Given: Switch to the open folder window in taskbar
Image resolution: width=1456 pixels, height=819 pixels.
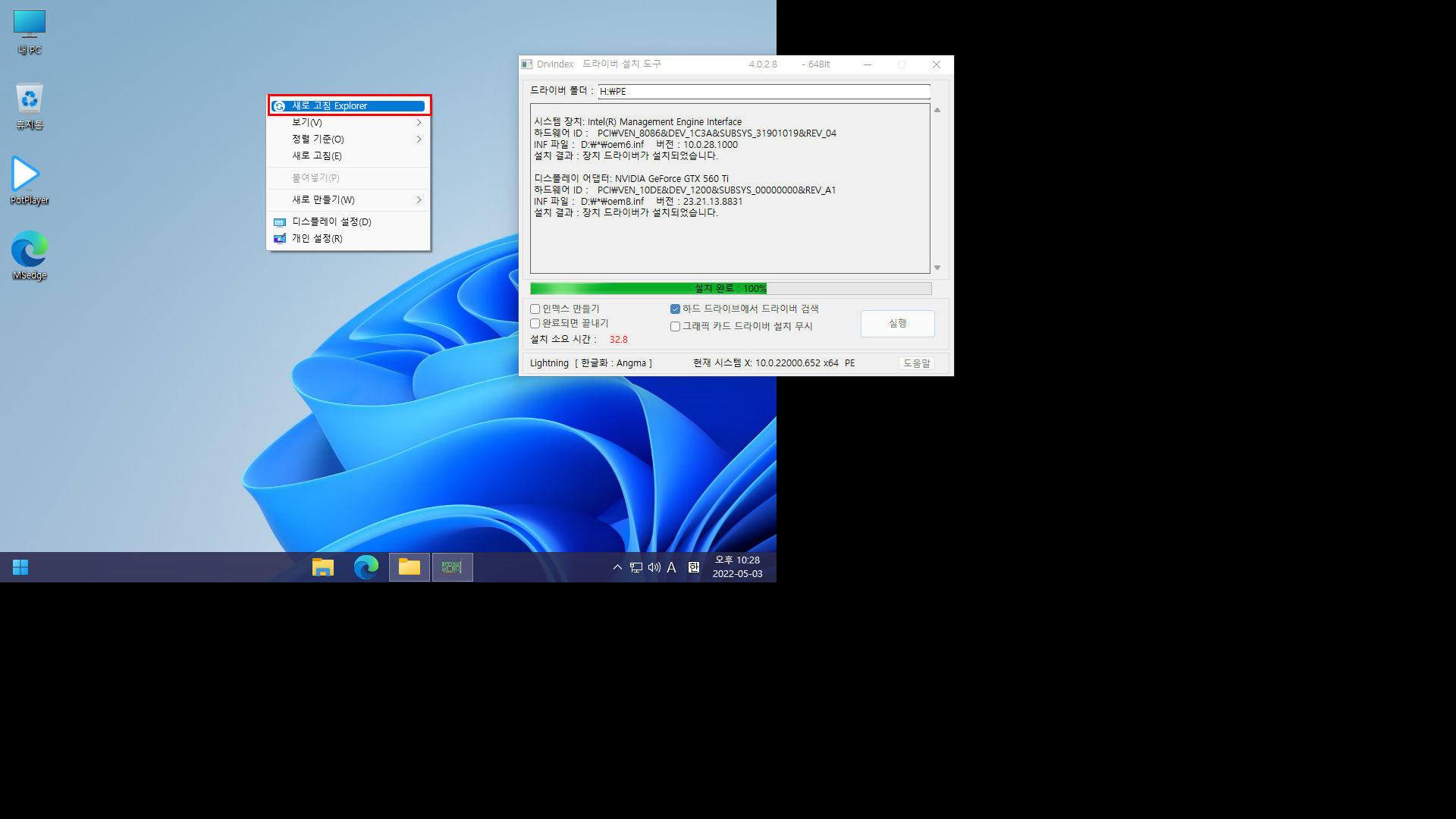Looking at the screenshot, I should pos(409,567).
